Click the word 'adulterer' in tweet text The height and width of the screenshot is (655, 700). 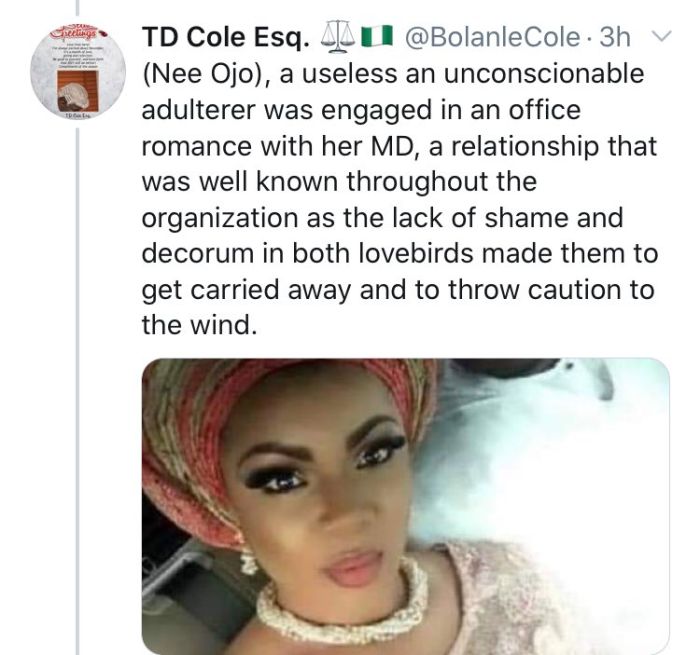coord(198,110)
